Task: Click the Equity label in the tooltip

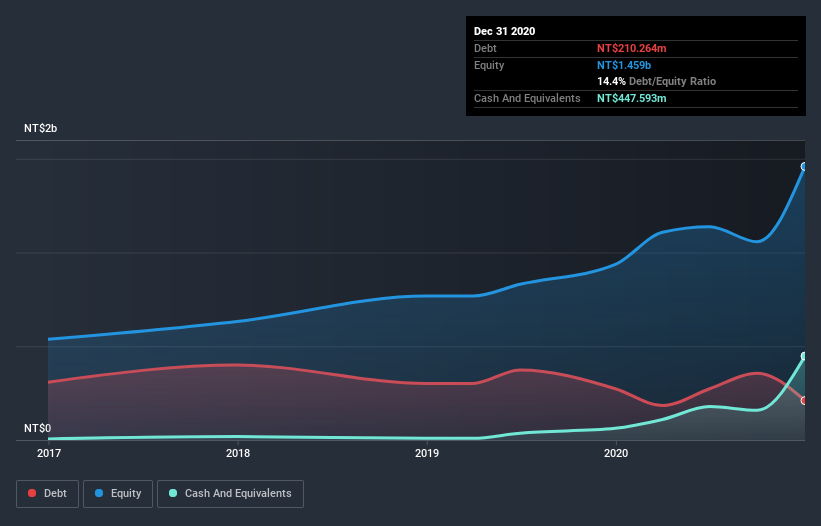Action: 489,65
